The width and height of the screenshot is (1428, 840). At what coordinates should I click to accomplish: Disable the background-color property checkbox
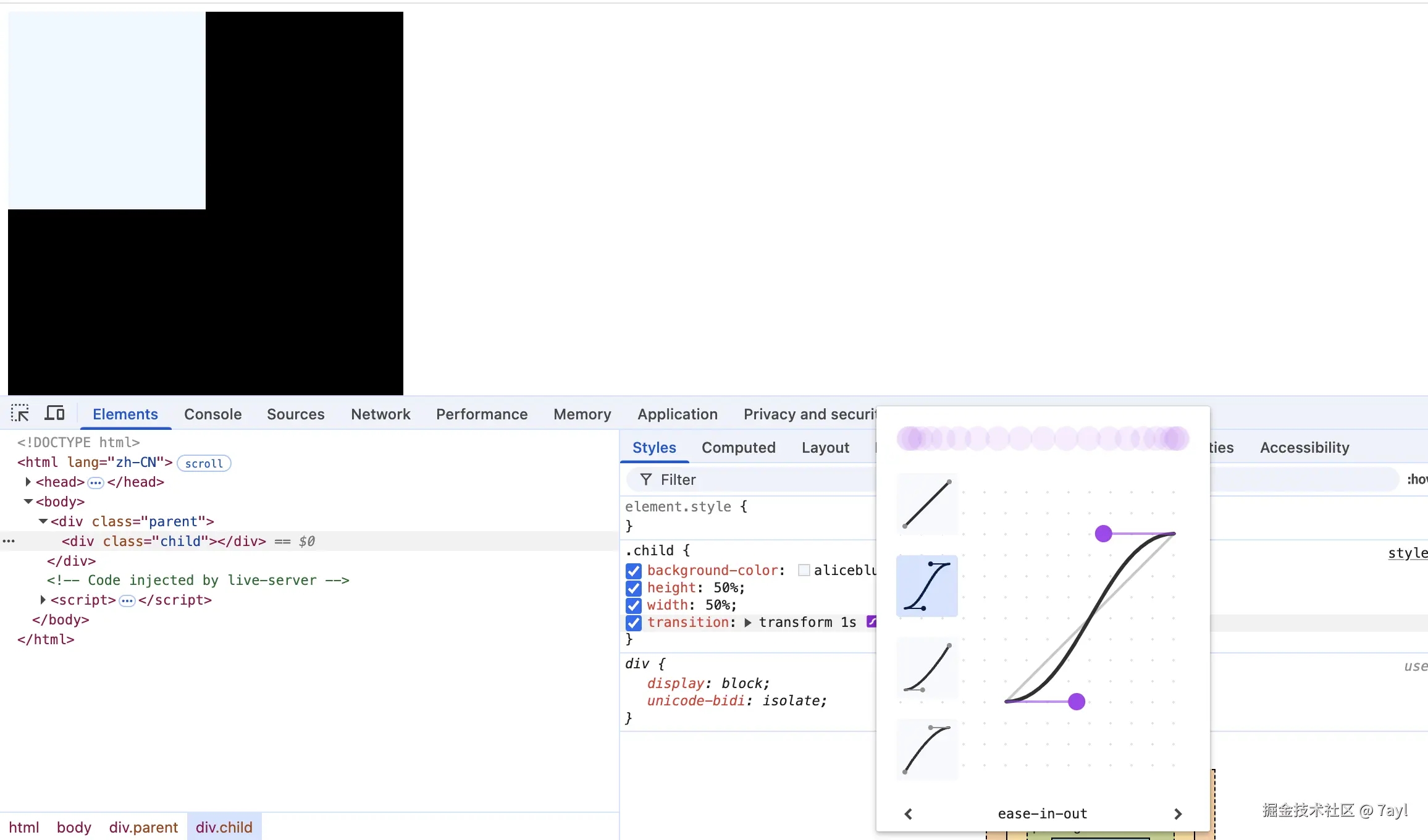pos(634,571)
